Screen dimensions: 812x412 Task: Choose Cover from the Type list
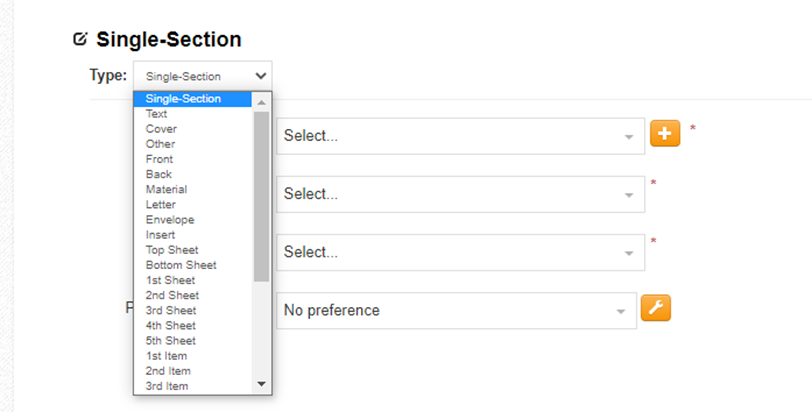[161, 129]
